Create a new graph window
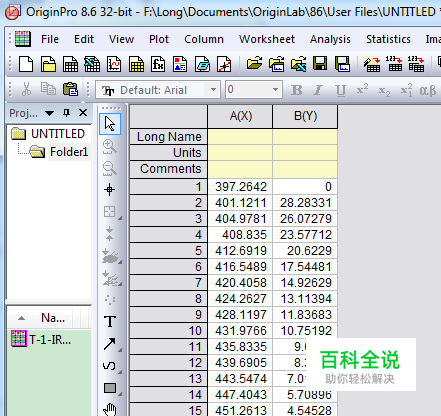 click(114, 64)
